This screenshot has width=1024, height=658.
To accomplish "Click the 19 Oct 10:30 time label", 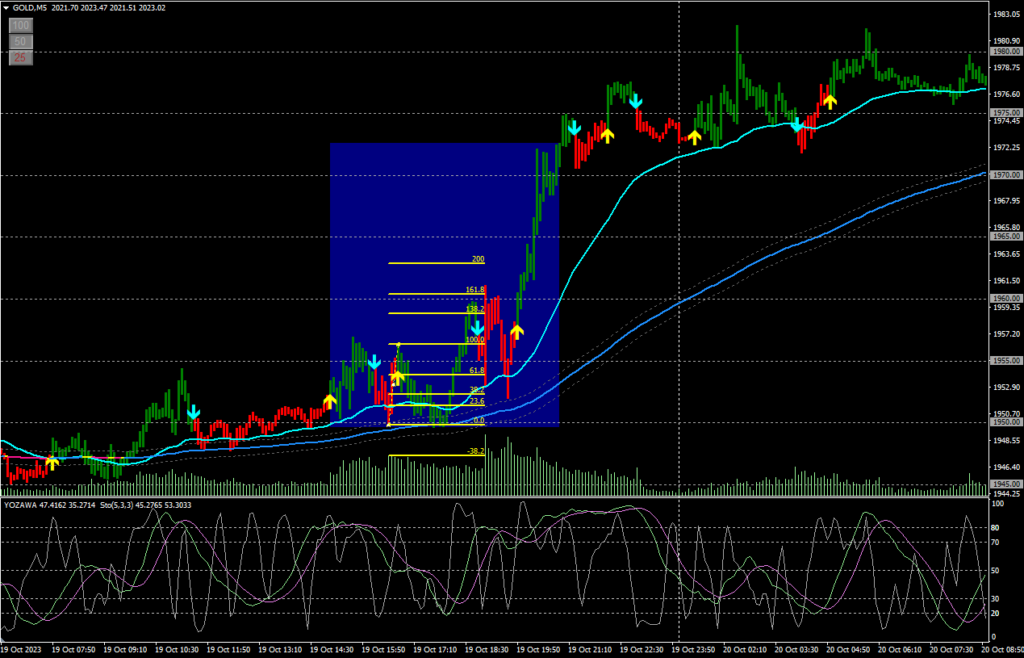I will pyautogui.click(x=178, y=650).
